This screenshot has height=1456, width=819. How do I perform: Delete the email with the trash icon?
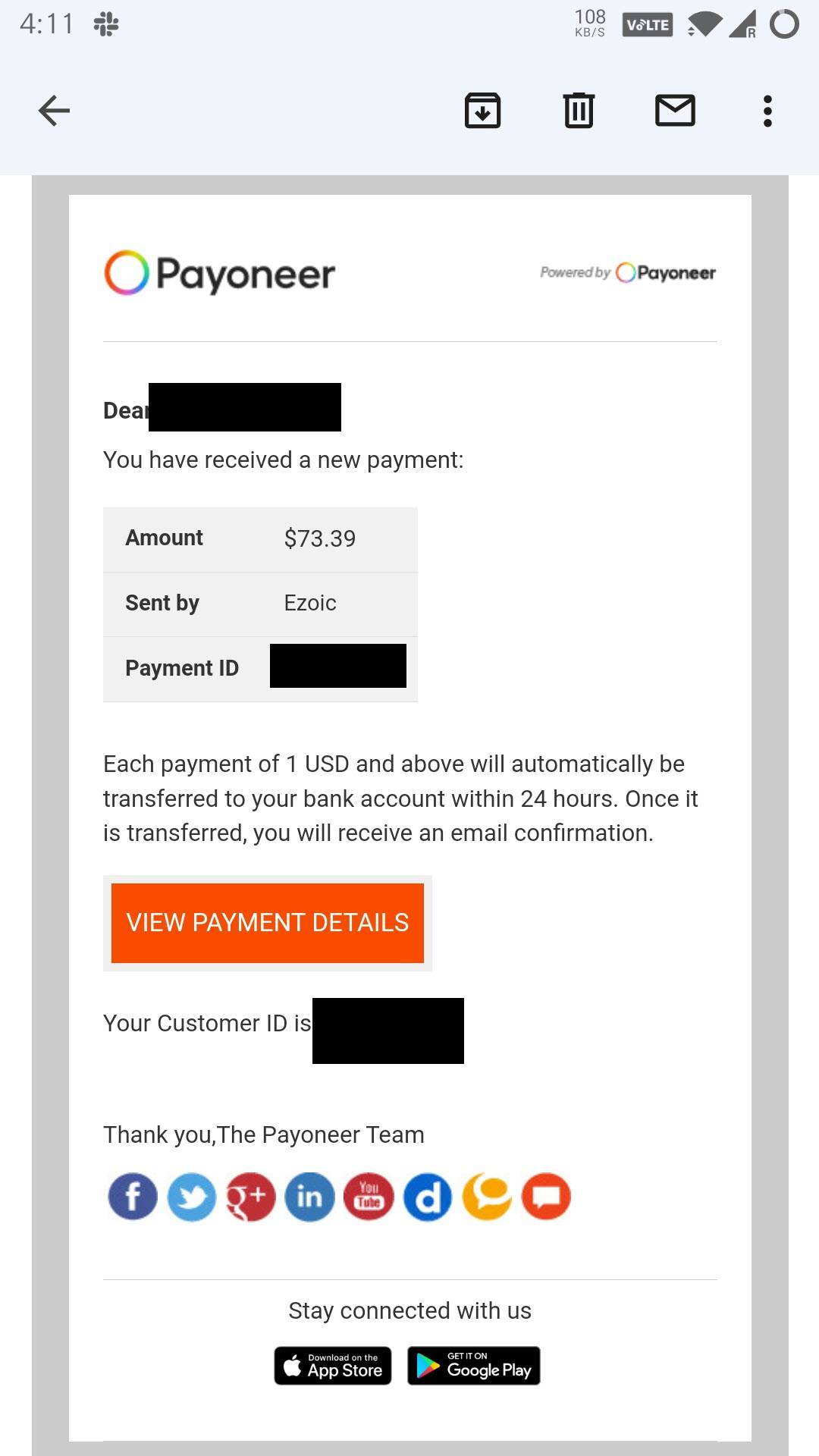click(x=579, y=111)
